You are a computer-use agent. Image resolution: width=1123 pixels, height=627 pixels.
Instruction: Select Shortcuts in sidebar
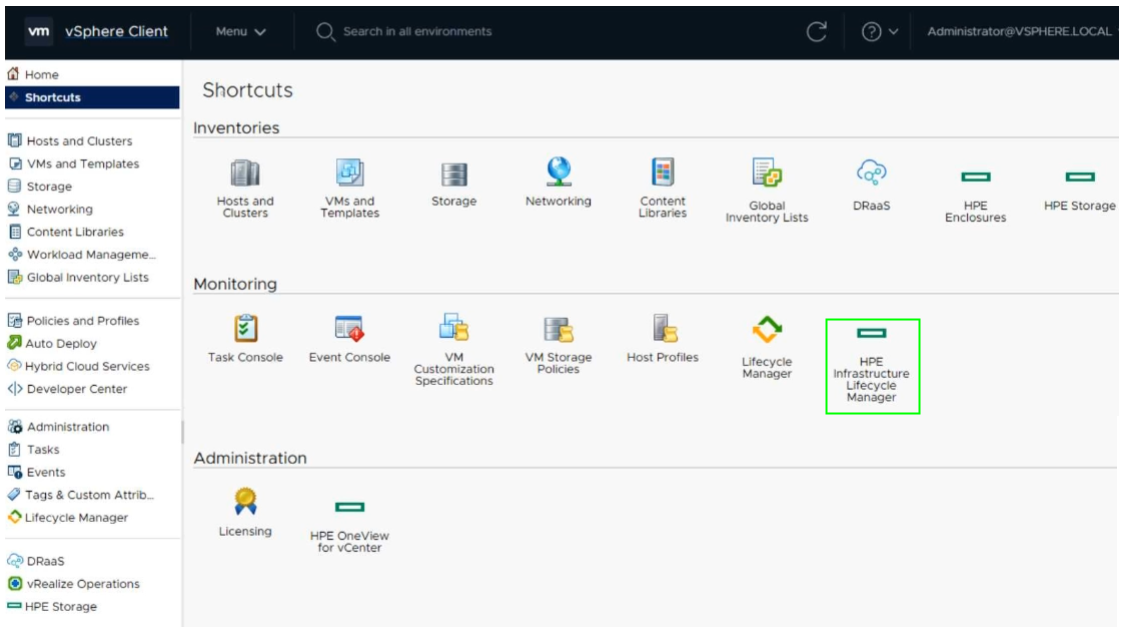click(x=92, y=97)
